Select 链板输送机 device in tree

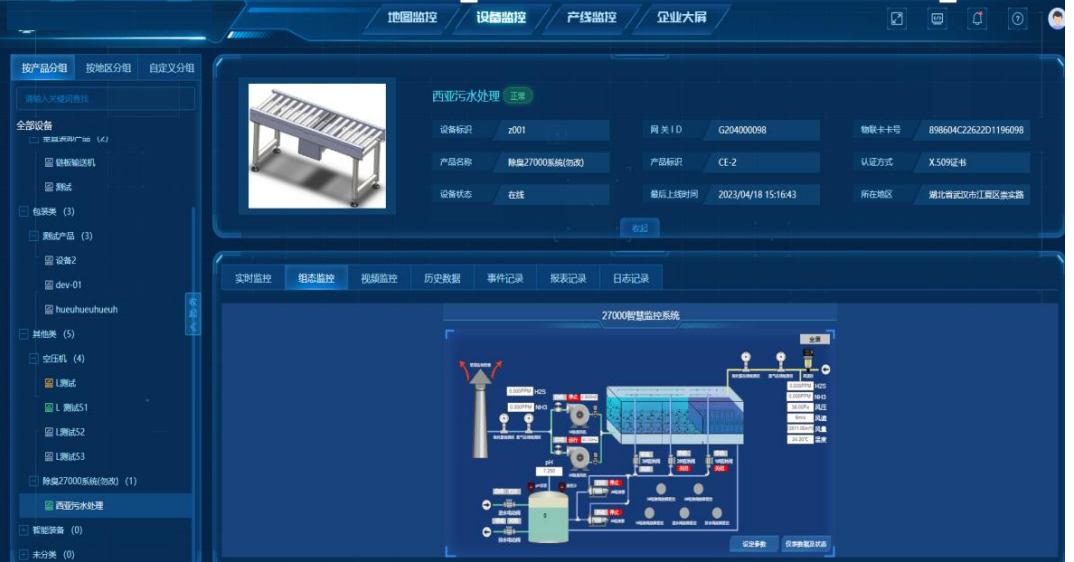pos(75,162)
